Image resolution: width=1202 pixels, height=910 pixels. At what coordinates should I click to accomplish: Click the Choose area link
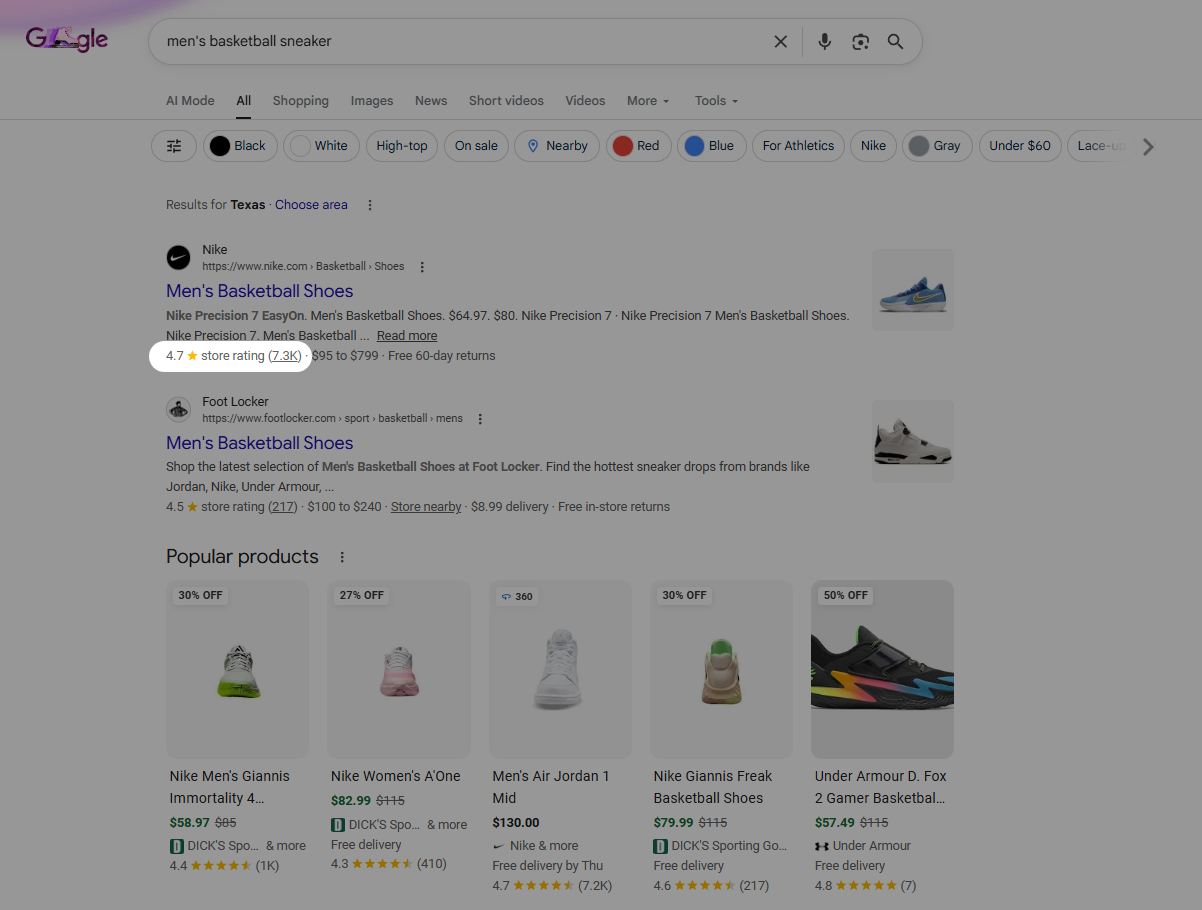pyautogui.click(x=311, y=205)
